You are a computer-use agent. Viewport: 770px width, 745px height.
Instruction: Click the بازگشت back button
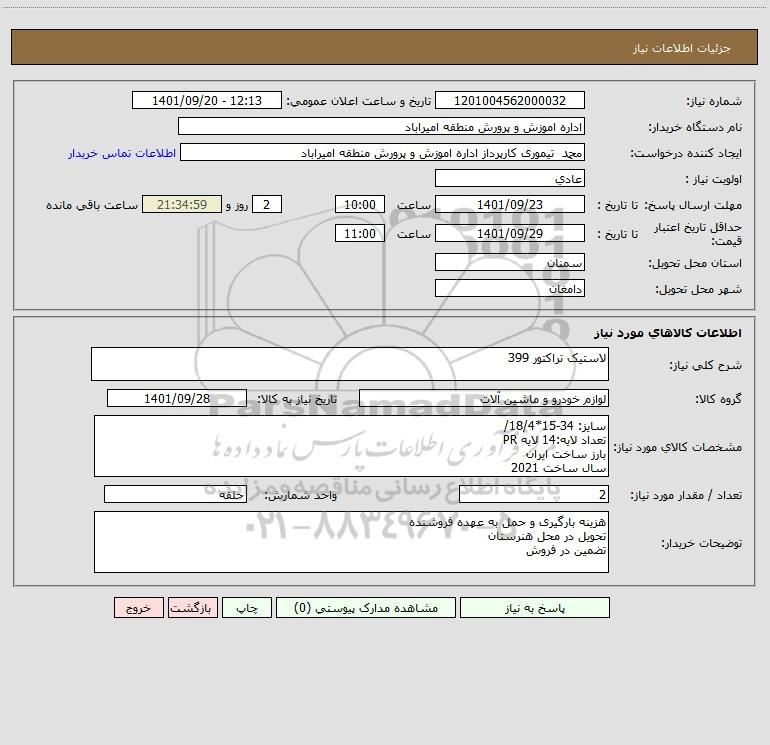click(192, 607)
